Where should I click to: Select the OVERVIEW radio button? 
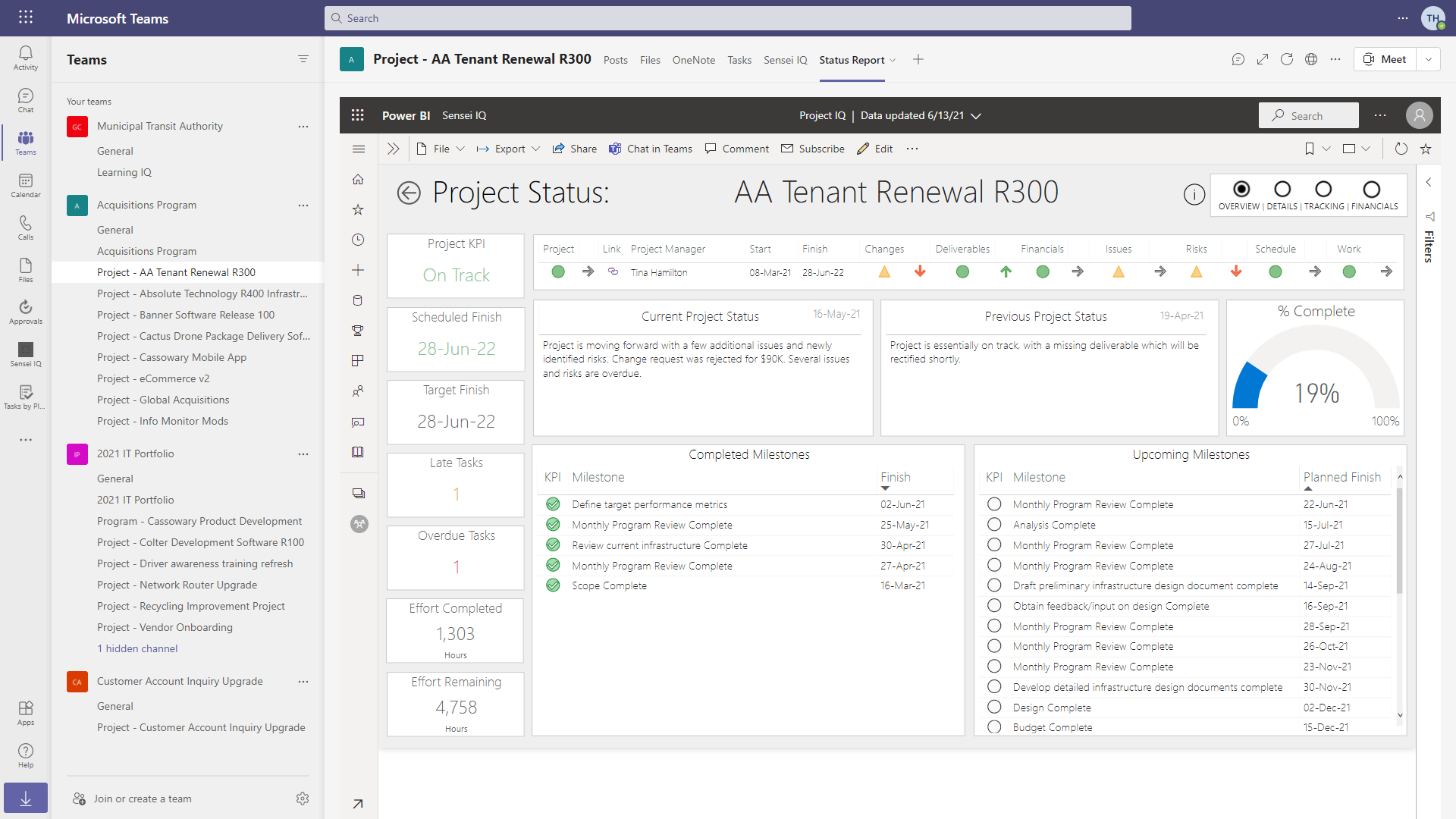pos(1241,189)
